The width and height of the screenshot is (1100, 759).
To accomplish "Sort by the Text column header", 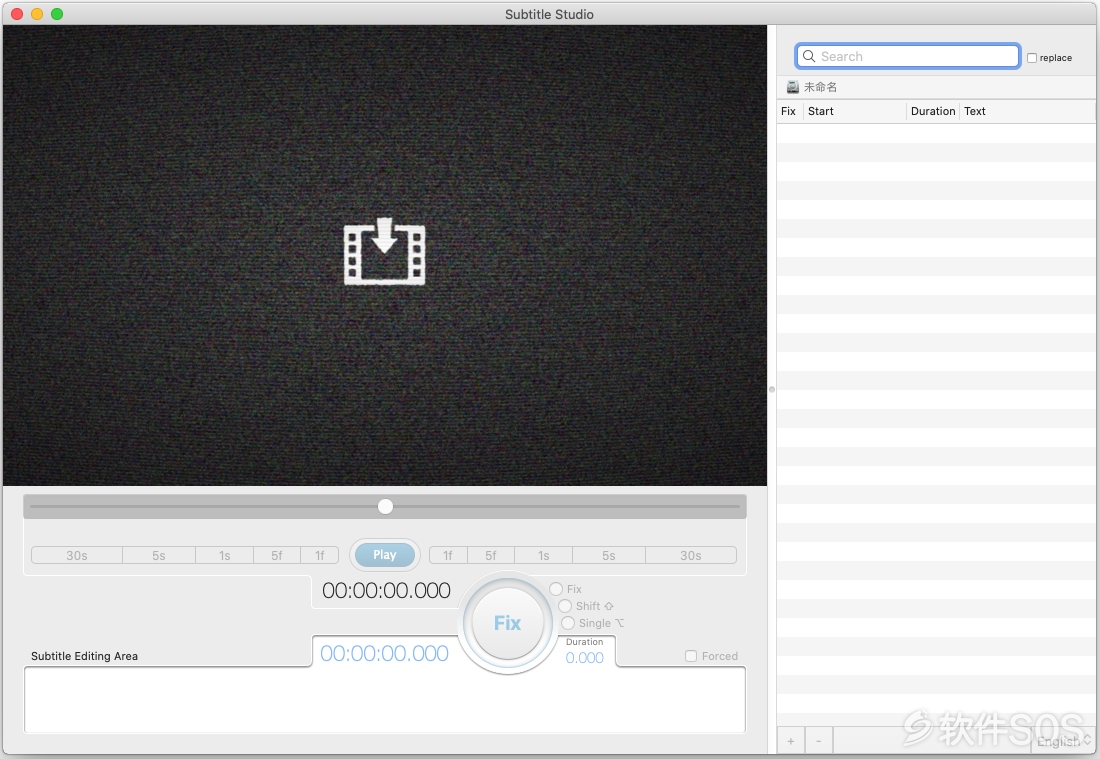I will (1027, 111).
